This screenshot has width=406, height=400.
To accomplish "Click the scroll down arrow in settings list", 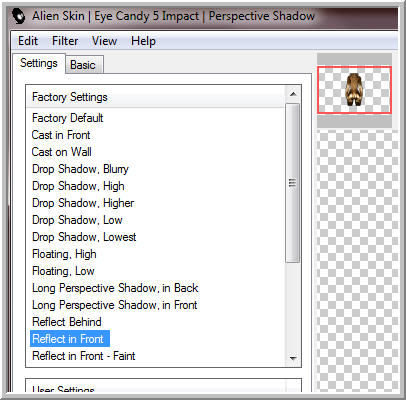I will 293,358.
